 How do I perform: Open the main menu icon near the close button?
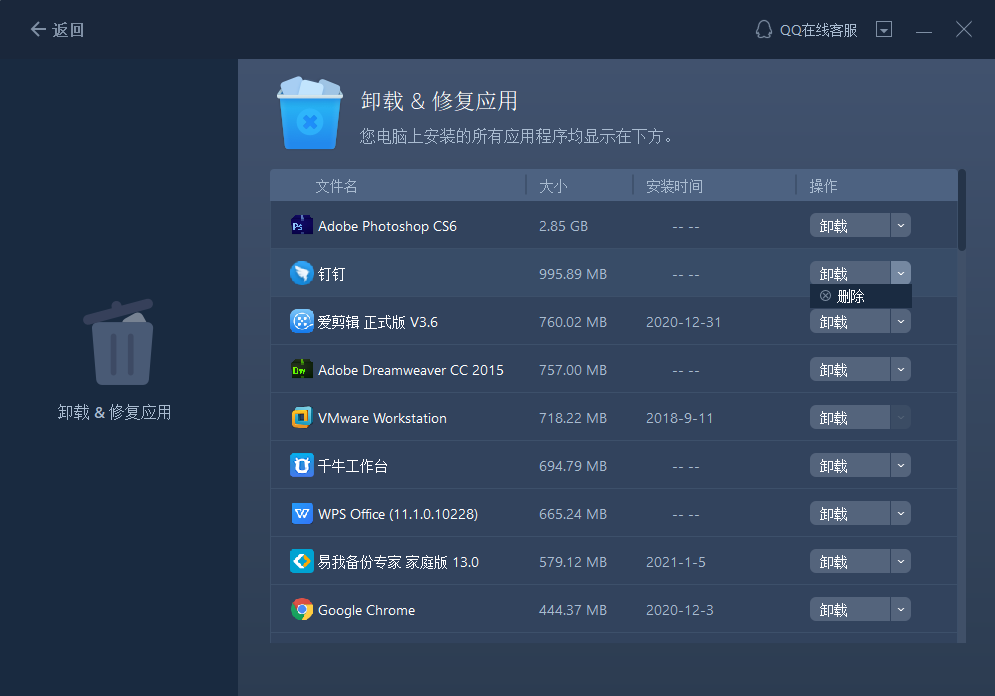coord(884,29)
